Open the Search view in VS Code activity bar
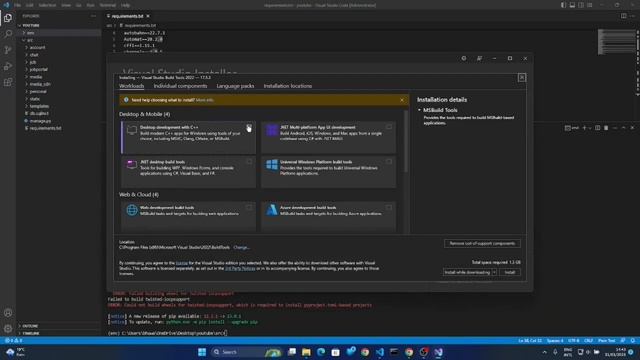Viewport: 640px width, 360px height. (x=8, y=34)
